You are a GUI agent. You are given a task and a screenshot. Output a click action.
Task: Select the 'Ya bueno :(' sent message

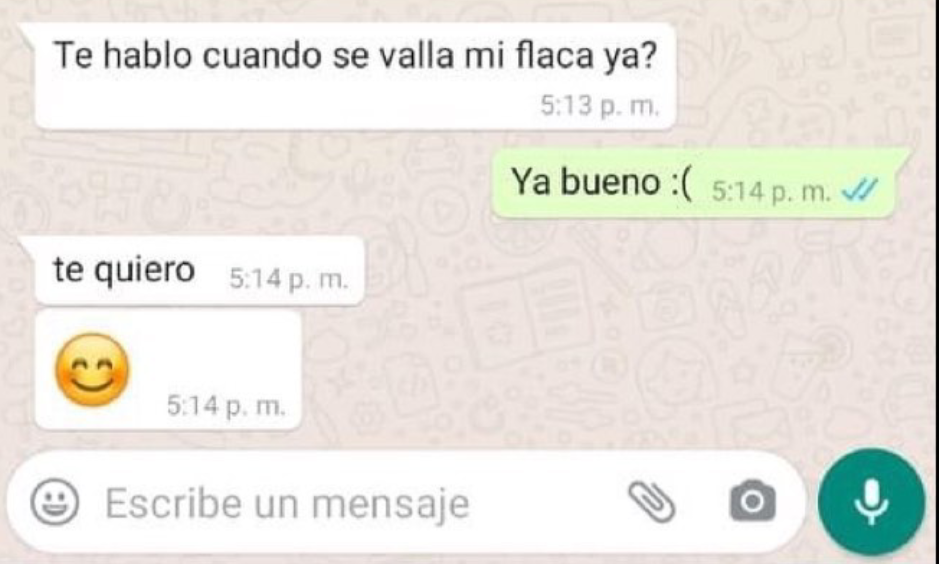pyautogui.click(x=695, y=183)
